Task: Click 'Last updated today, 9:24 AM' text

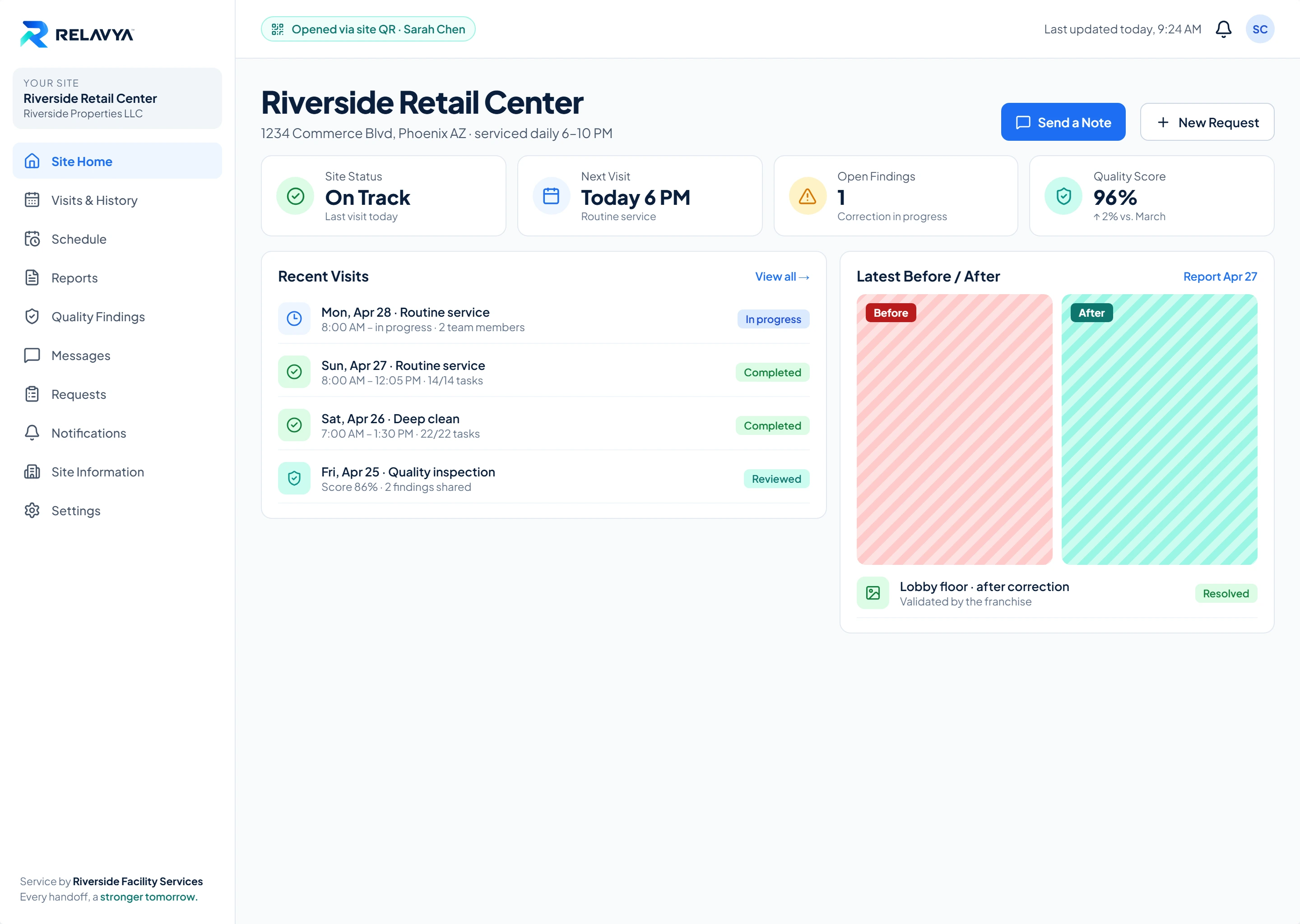Action: (x=1123, y=29)
